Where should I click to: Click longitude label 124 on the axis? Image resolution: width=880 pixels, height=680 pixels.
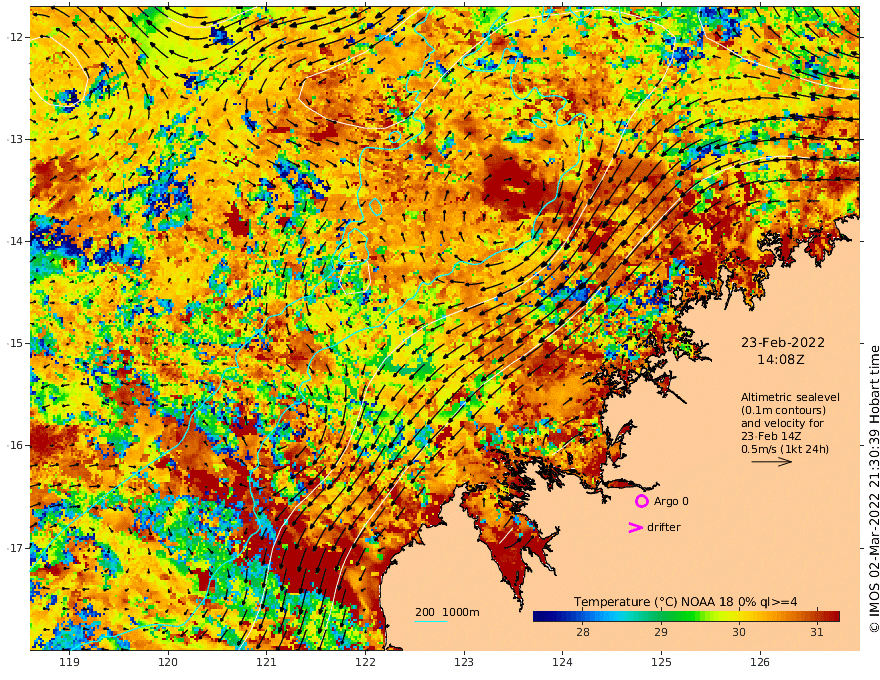click(563, 662)
